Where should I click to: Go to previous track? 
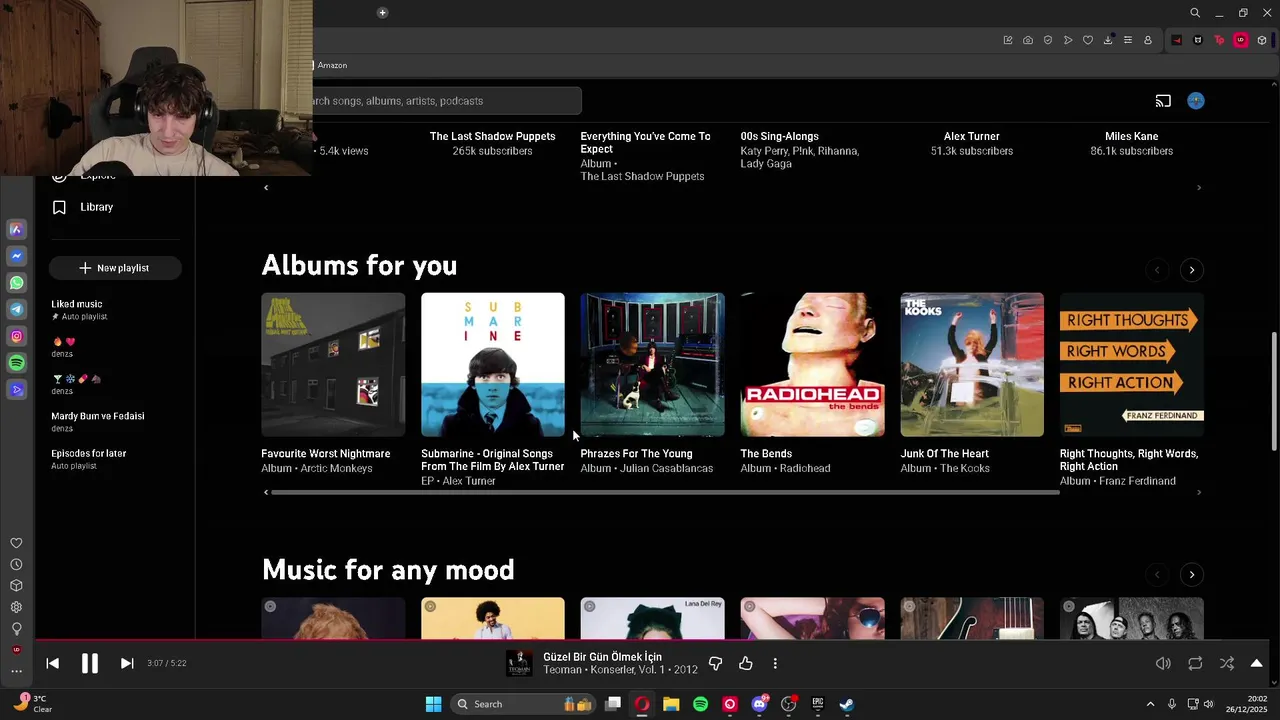coord(53,663)
